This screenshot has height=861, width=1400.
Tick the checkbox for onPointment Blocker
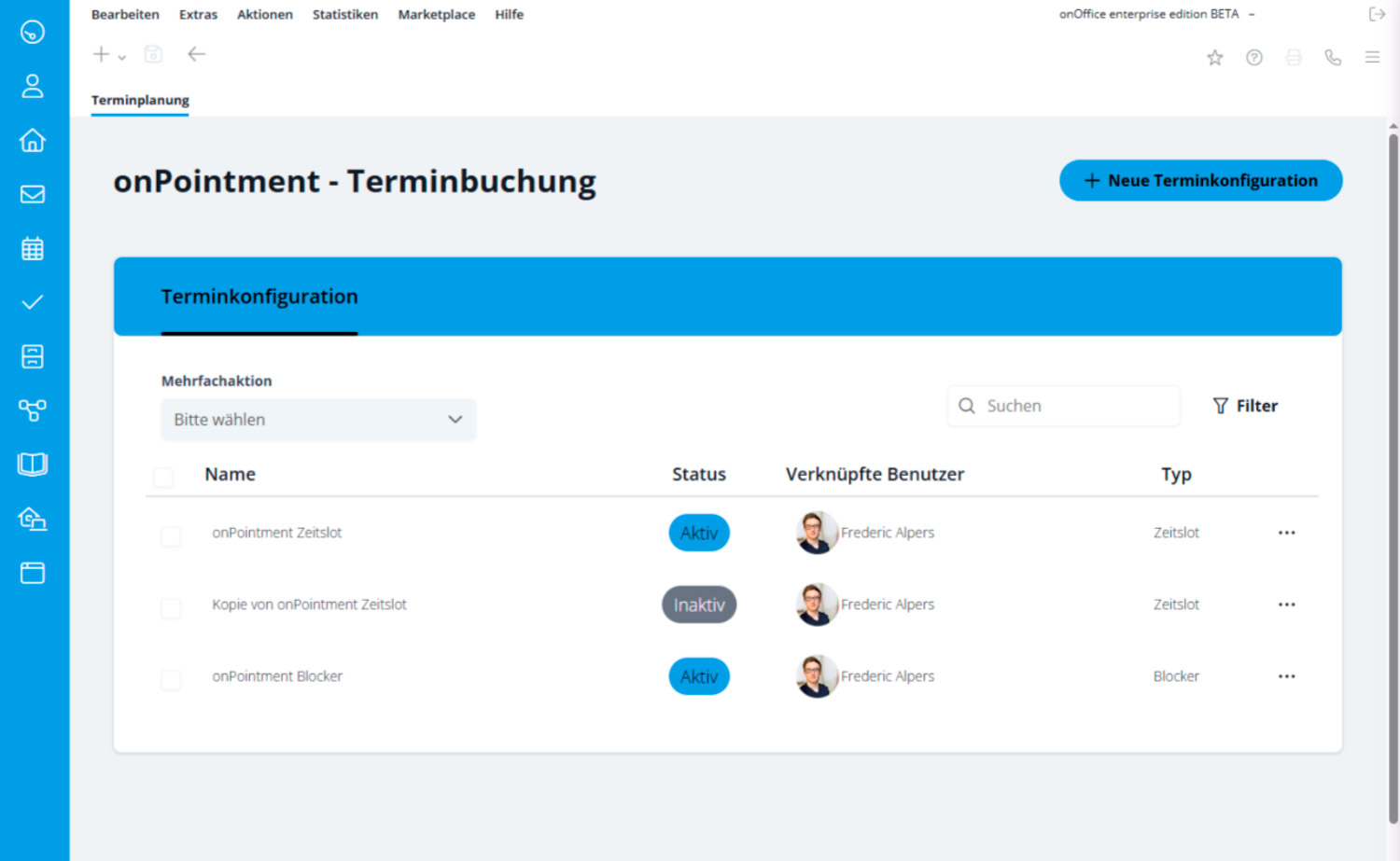coord(171,679)
